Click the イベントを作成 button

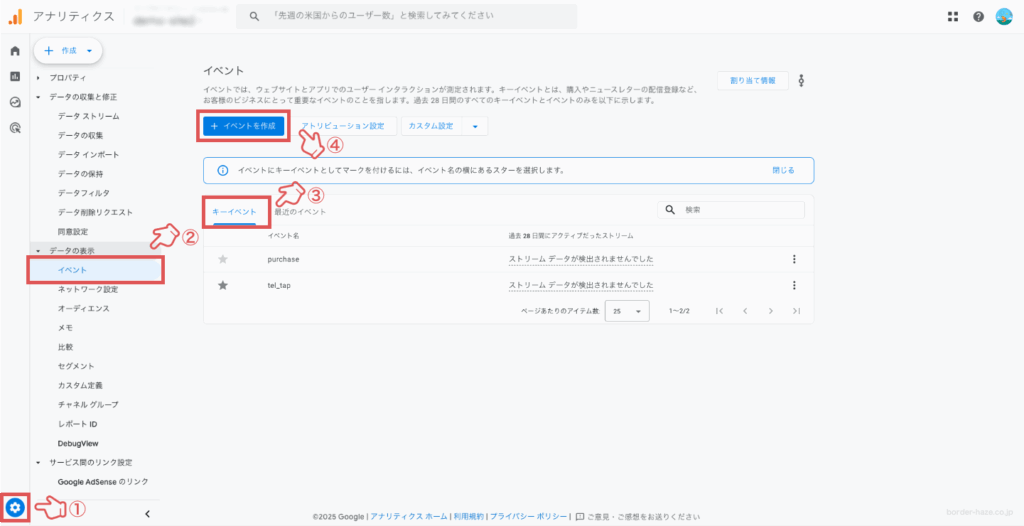[x=244, y=126]
